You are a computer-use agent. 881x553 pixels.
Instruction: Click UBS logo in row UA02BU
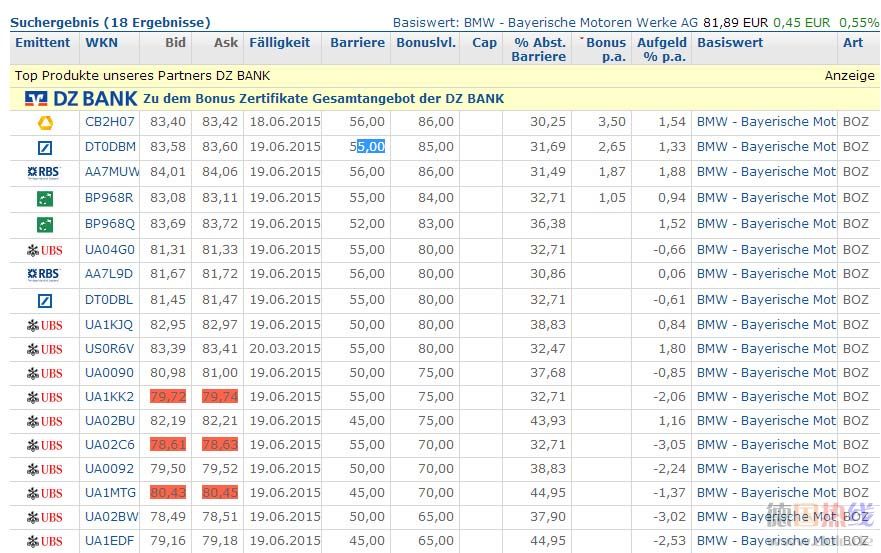point(45,421)
